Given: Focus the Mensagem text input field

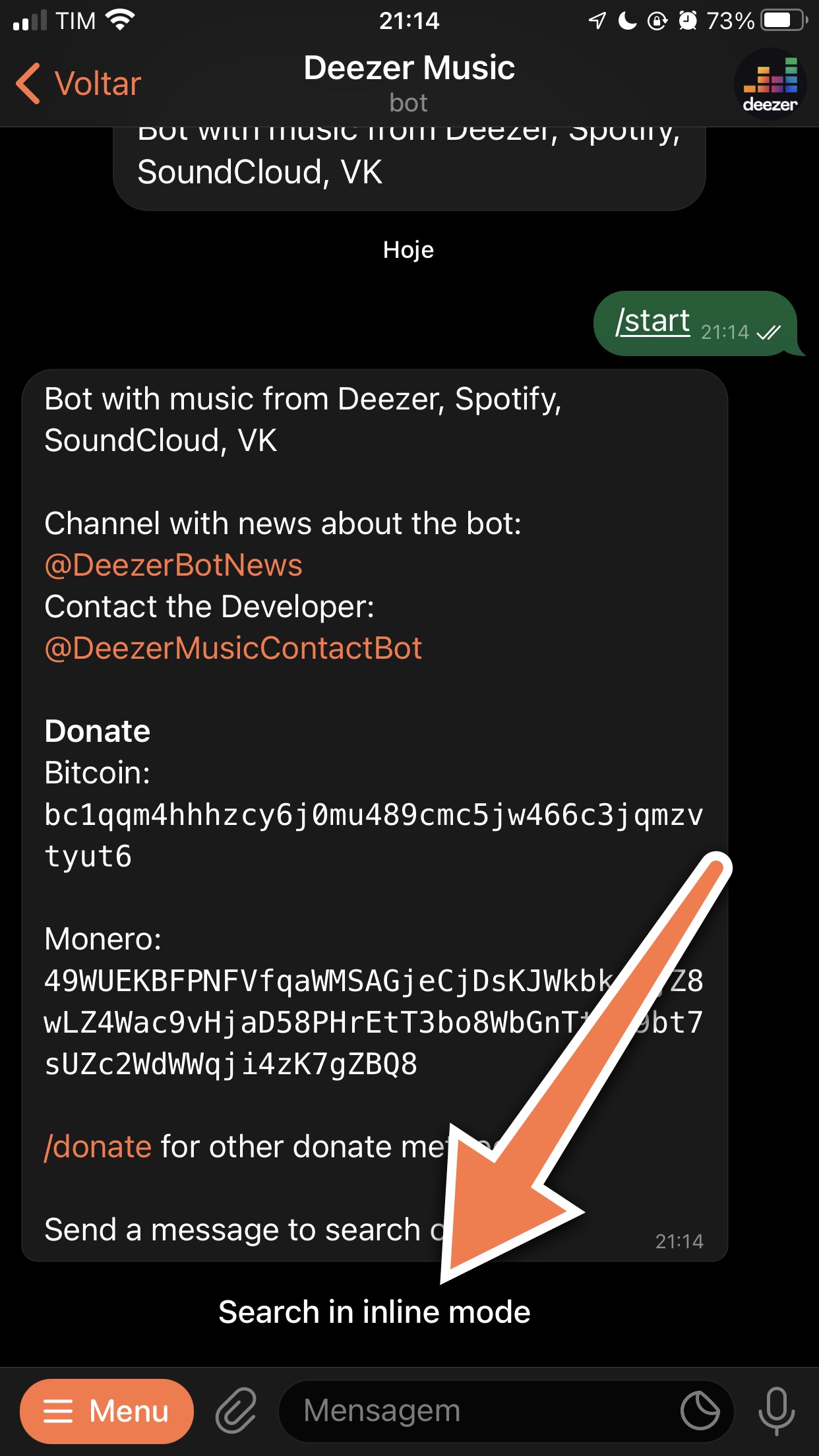Looking at the screenshot, I should [x=488, y=1411].
